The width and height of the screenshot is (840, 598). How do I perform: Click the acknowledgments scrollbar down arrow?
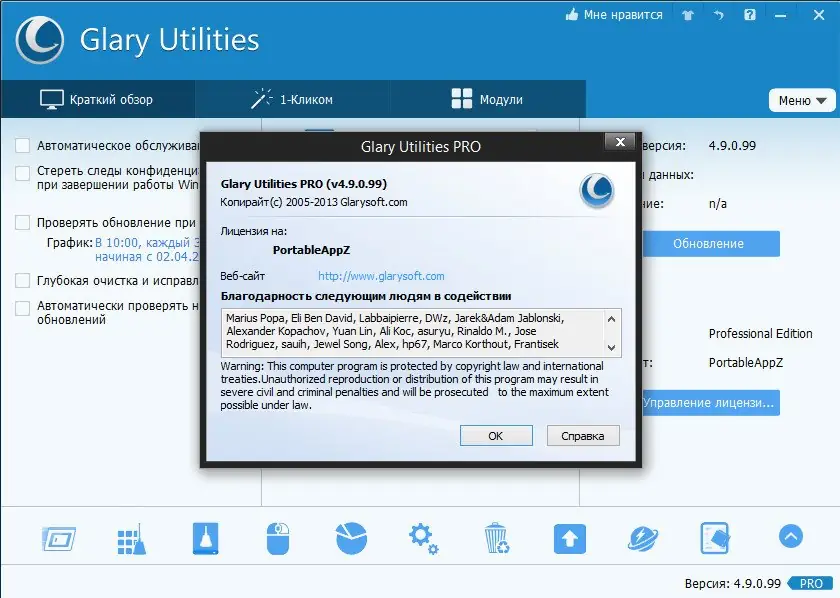[x=613, y=348]
